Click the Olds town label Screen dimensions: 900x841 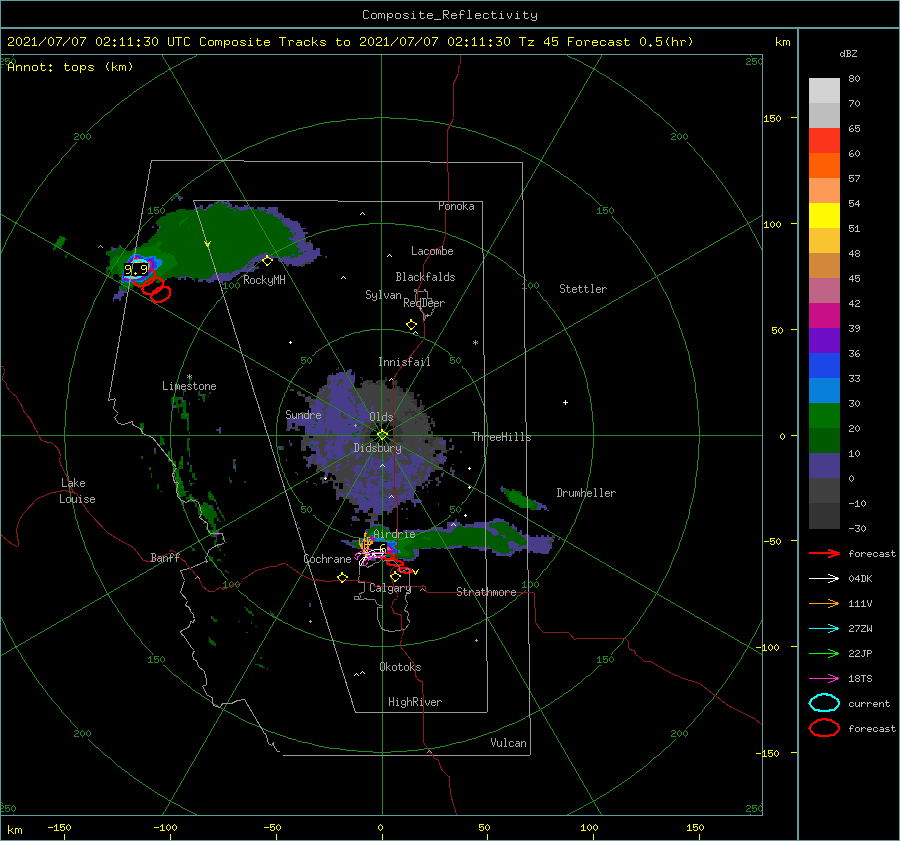click(x=381, y=417)
